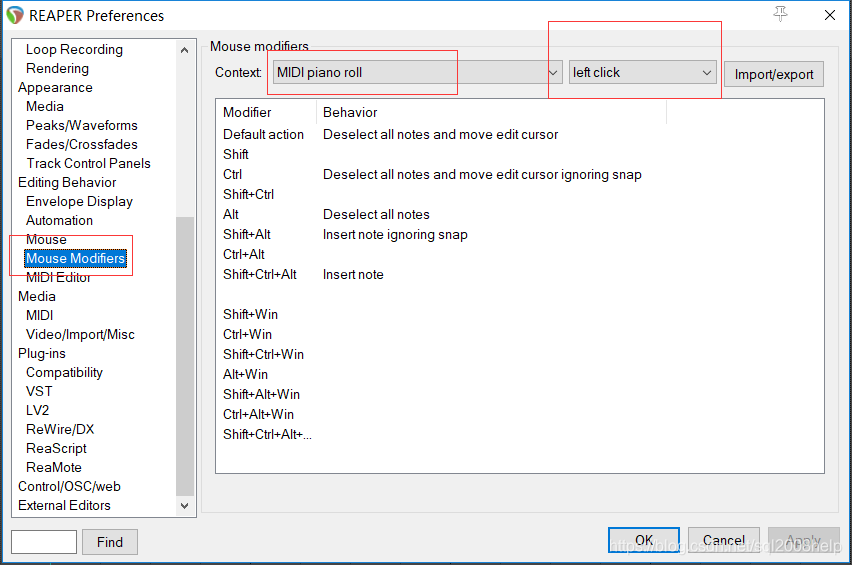
Task: Click the OK button
Action: pos(644,540)
